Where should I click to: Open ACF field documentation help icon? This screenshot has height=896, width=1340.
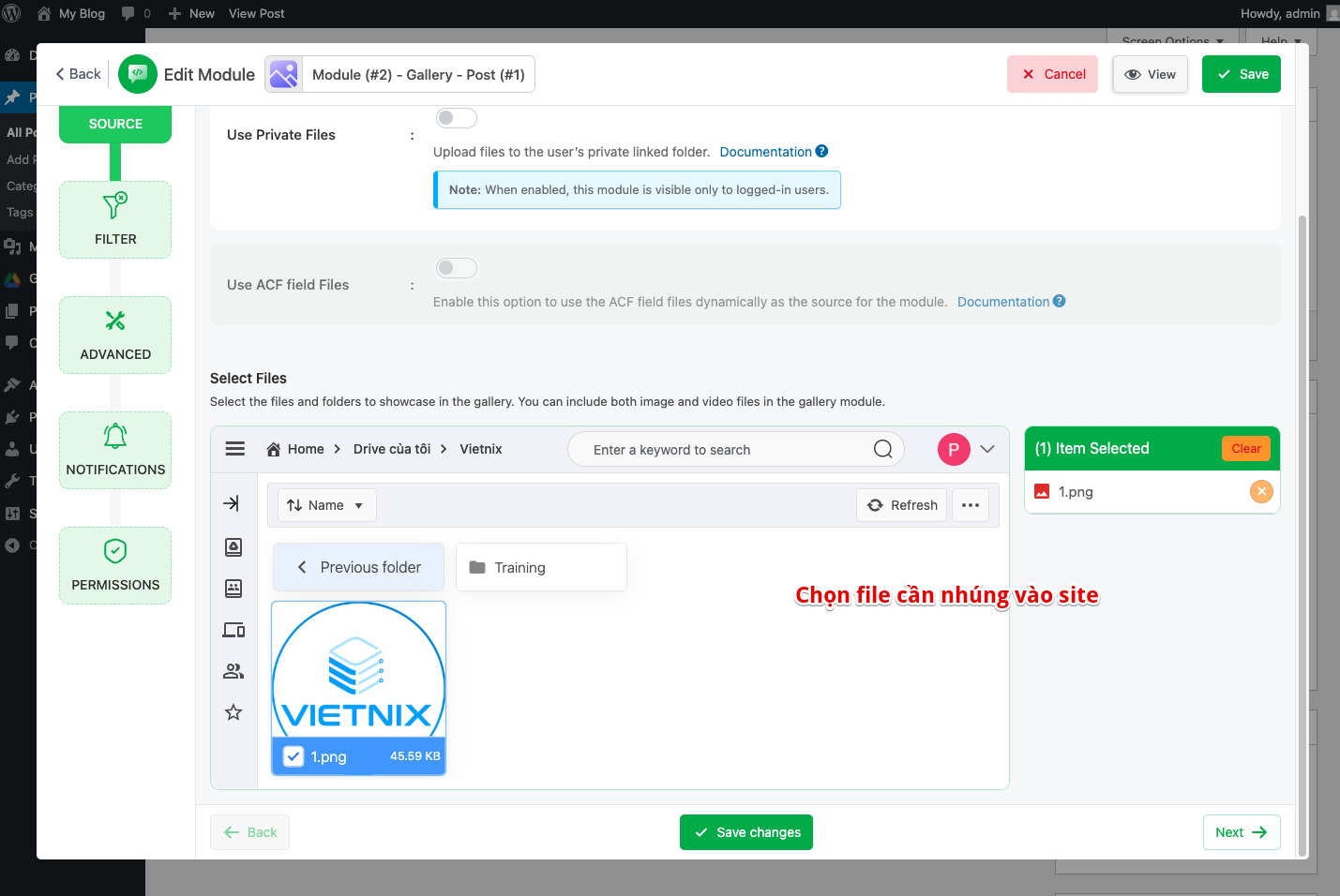coord(1059,301)
